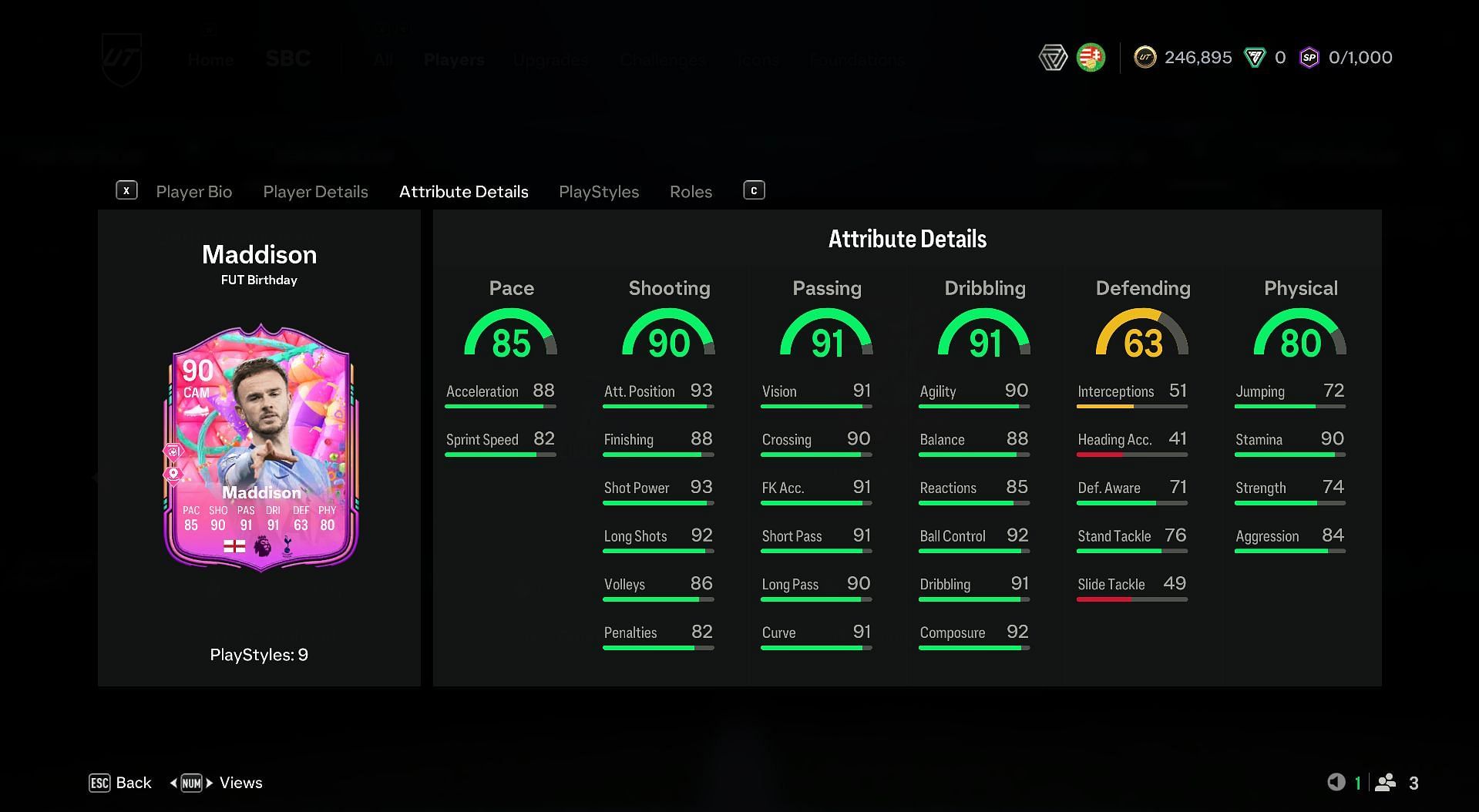The image size is (1479, 812).
Task: Click the purple SP season points icon
Action: [1309, 58]
